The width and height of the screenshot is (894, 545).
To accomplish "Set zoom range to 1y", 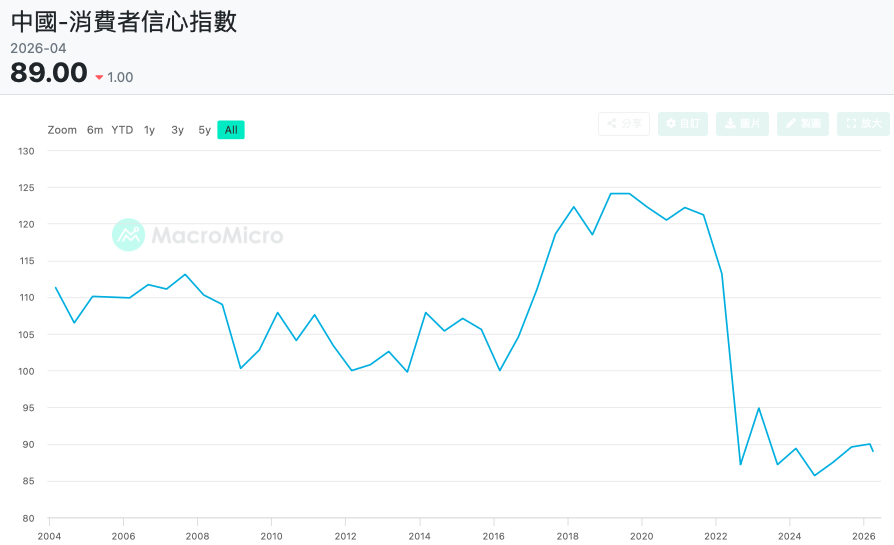I will point(149,130).
